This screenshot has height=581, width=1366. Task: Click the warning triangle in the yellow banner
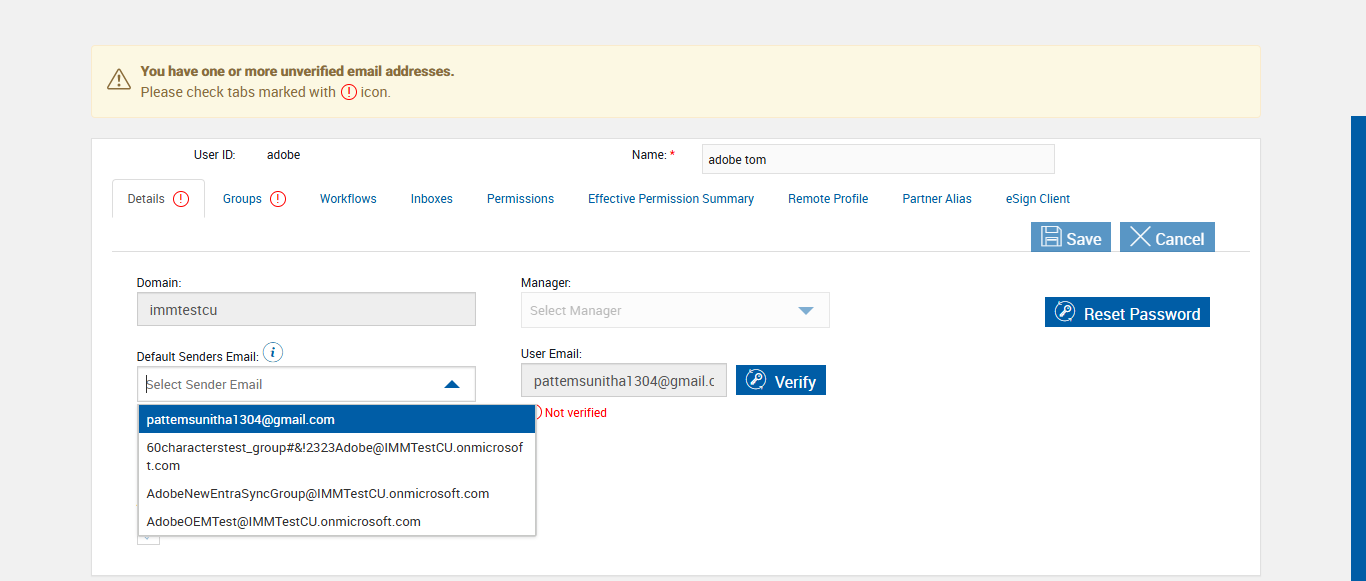119,80
